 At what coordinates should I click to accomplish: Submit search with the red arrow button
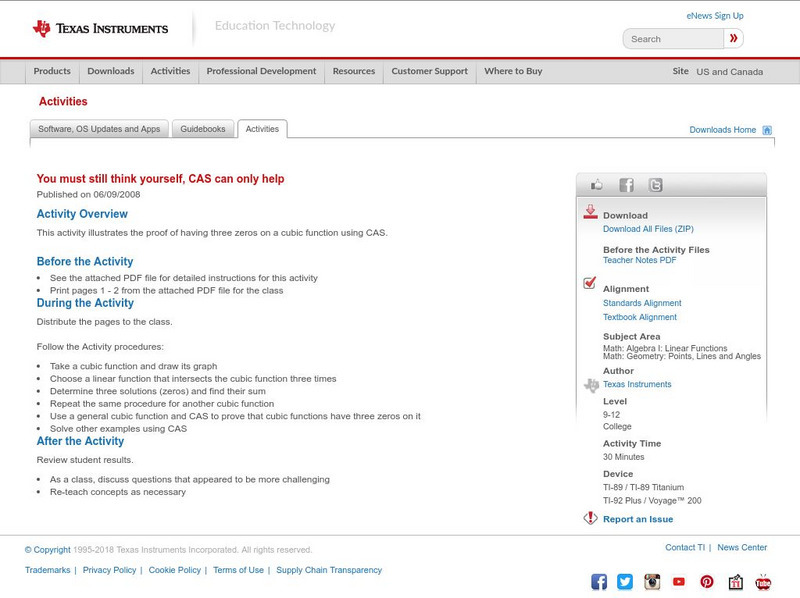coord(733,38)
